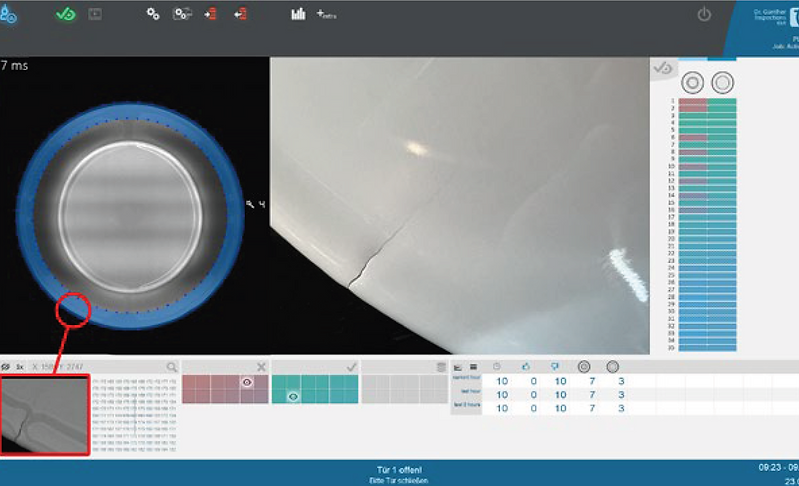This screenshot has height=486, width=799.
Task: Click the Dr. Günther Inspections logo
Action: [776, 17]
